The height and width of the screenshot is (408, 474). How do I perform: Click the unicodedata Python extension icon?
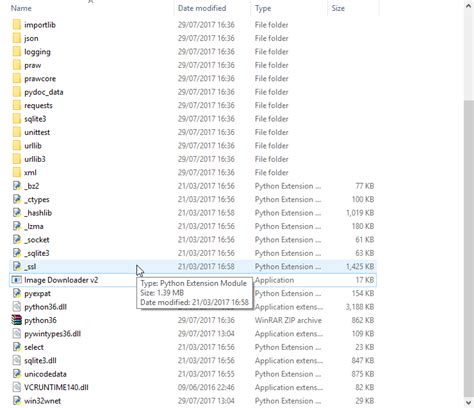(17, 374)
